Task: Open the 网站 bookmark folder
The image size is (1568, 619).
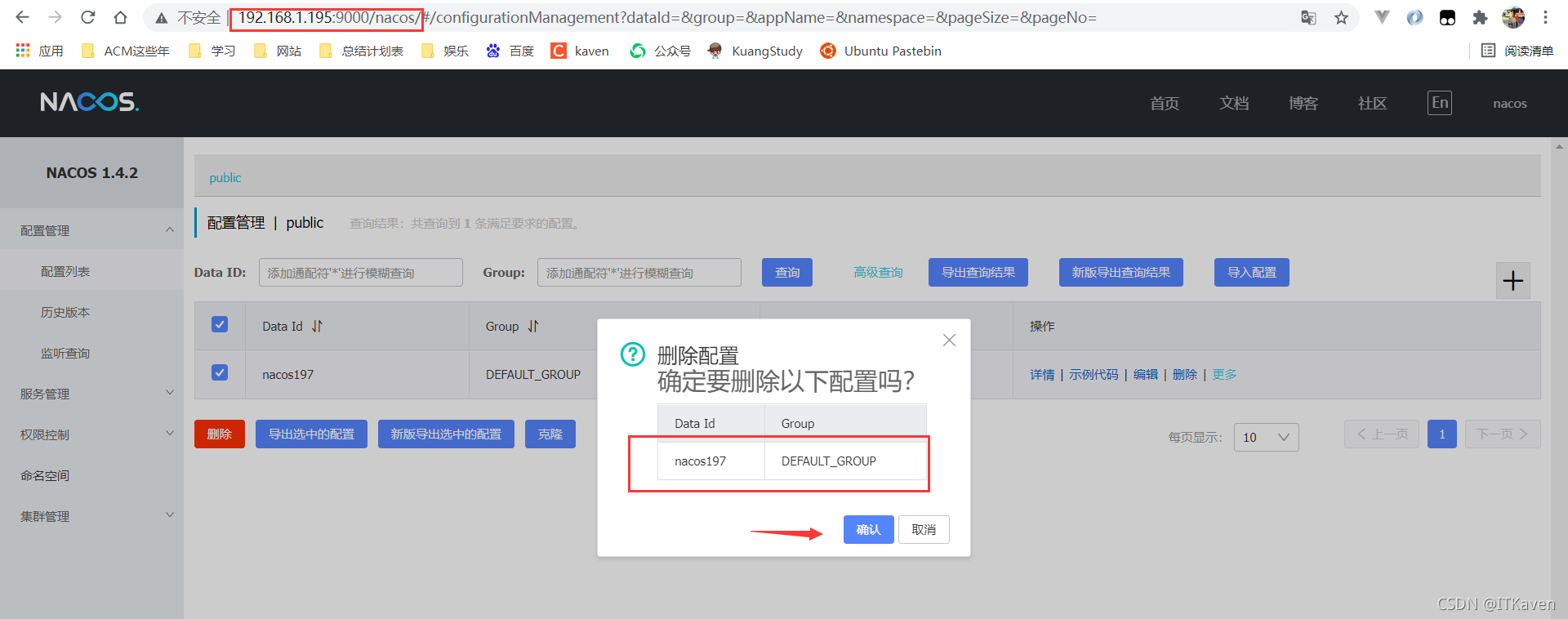Action: coord(278,51)
